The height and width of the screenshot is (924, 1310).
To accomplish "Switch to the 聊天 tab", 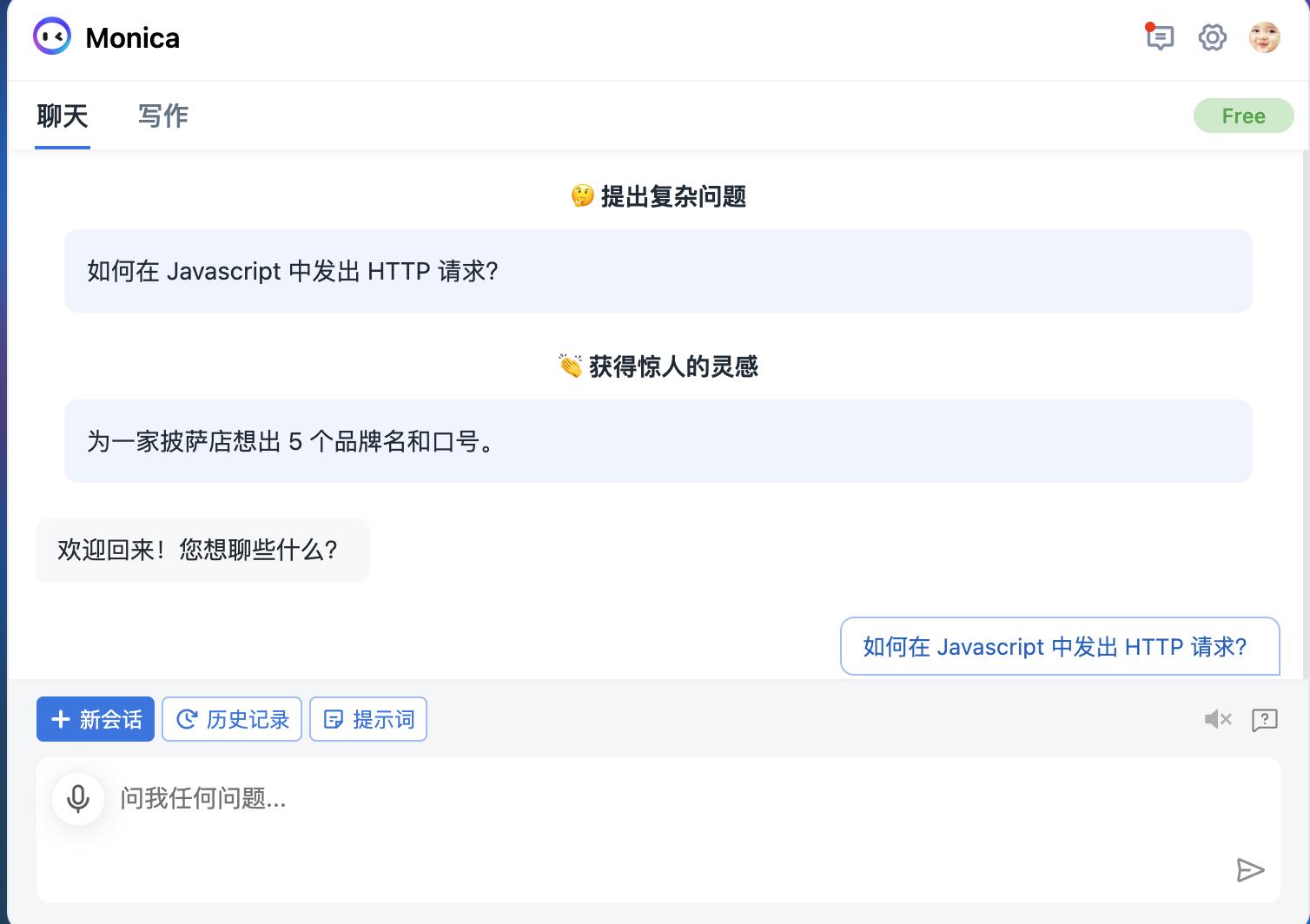I will (63, 116).
